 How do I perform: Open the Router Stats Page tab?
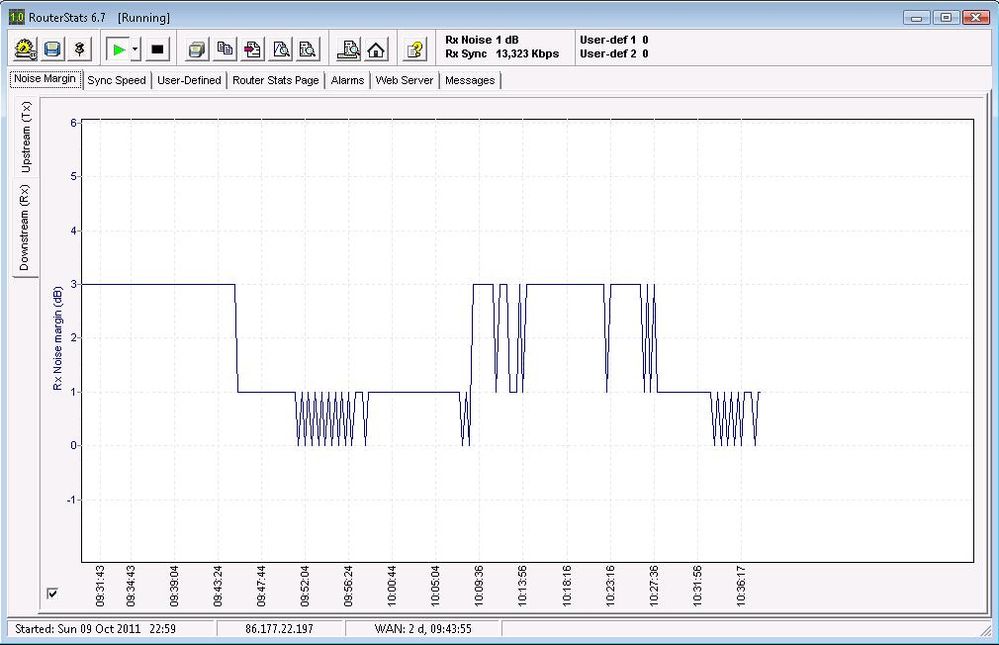[x=275, y=80]
